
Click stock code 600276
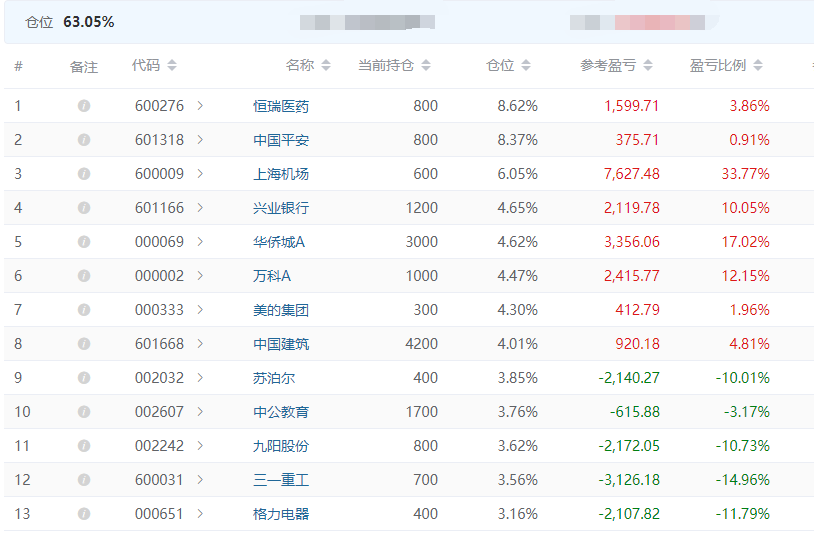click(x=159, y=106)
